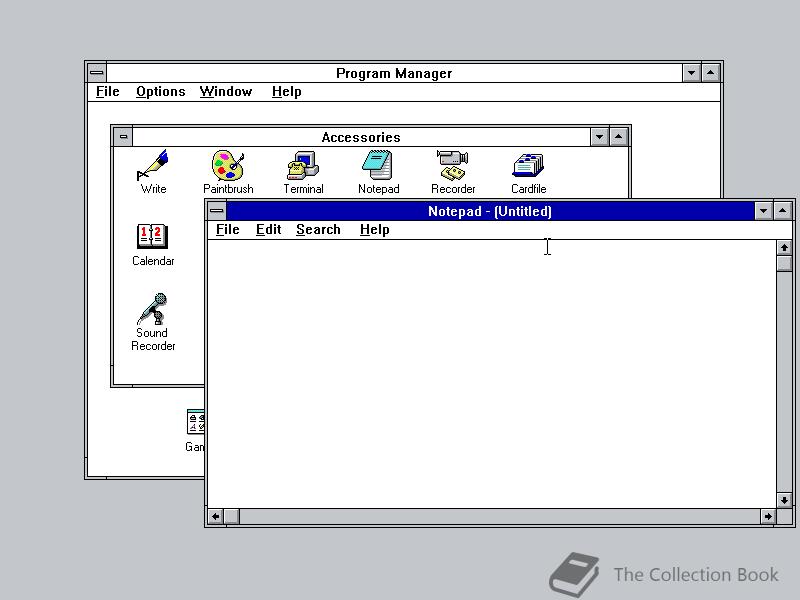Maximize the Notepad window
Viewport: 800px width, 600px height.
click(783, 211)
